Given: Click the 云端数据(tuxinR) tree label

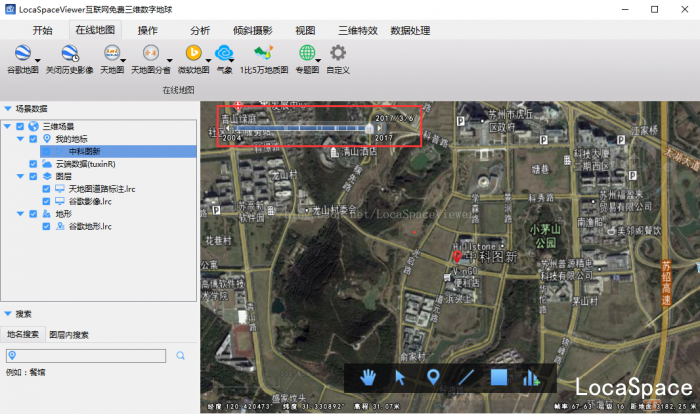Looking at the screenshot, I should [x=85, y=164].
